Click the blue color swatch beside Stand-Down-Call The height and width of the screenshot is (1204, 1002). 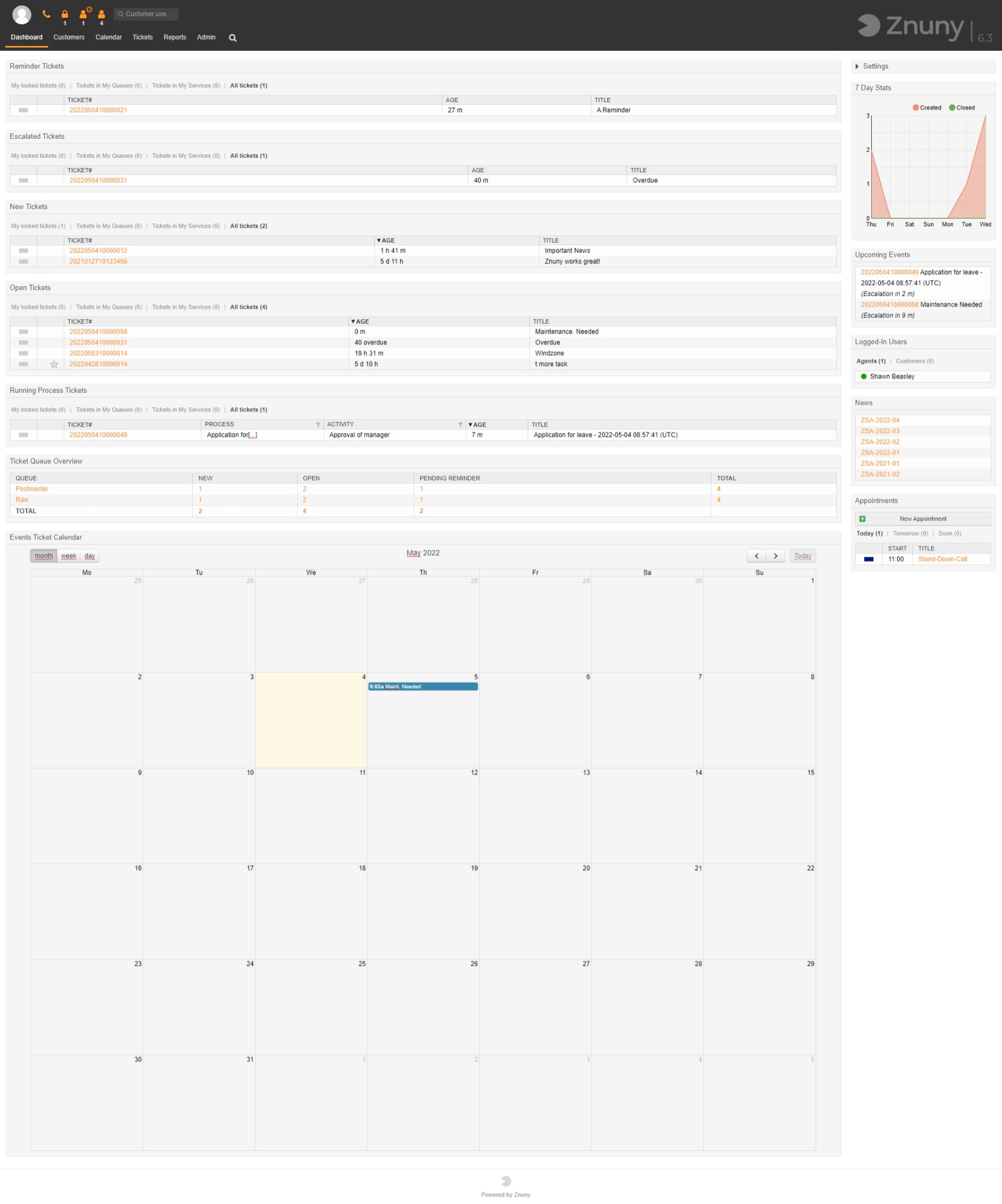point(868,559)
